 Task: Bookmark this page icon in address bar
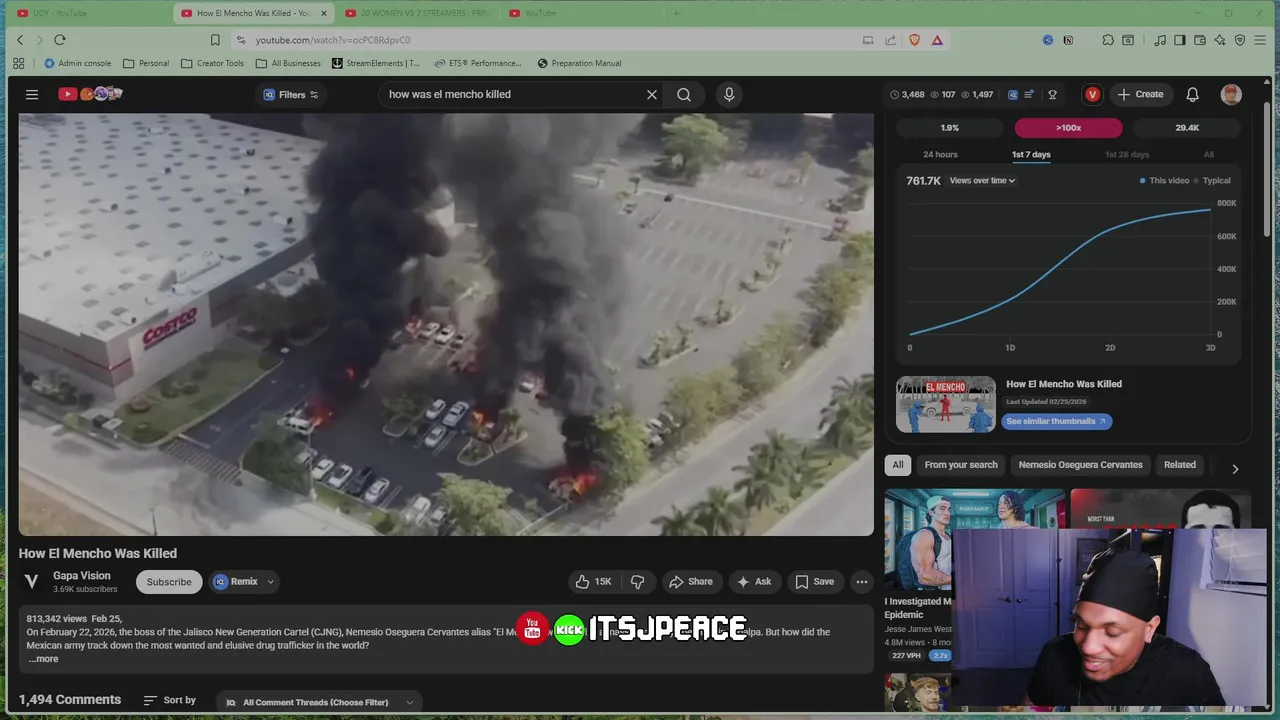[215, 40]
